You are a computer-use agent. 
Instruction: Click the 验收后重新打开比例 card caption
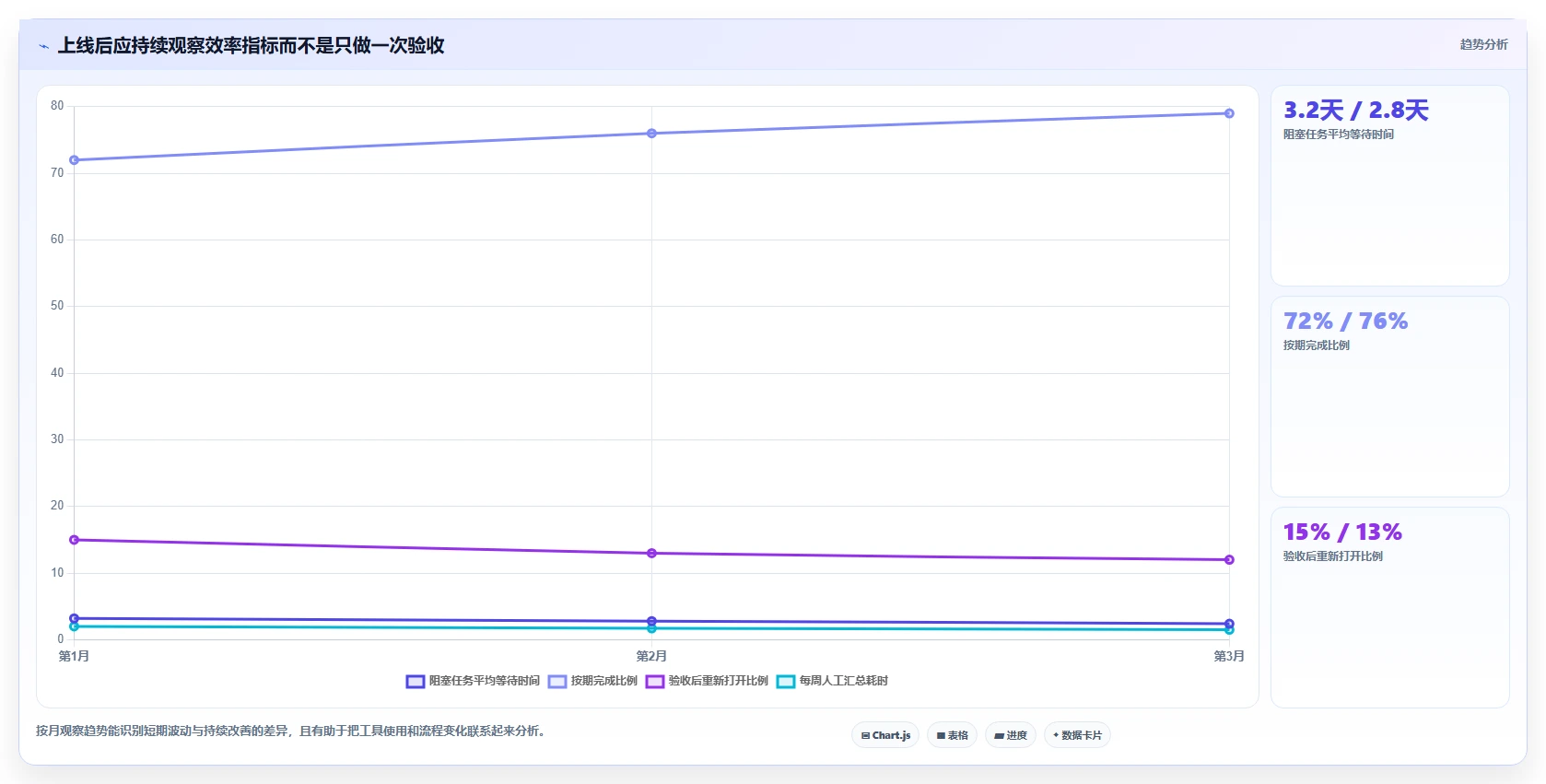tap(1333, 556)
